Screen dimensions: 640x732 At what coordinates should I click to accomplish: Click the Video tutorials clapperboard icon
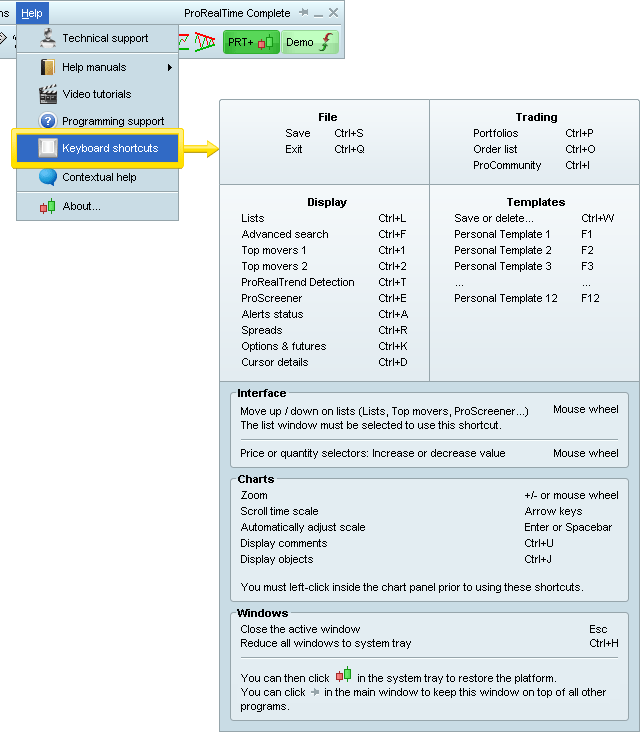pyautogui.click(x=47, y=95)
